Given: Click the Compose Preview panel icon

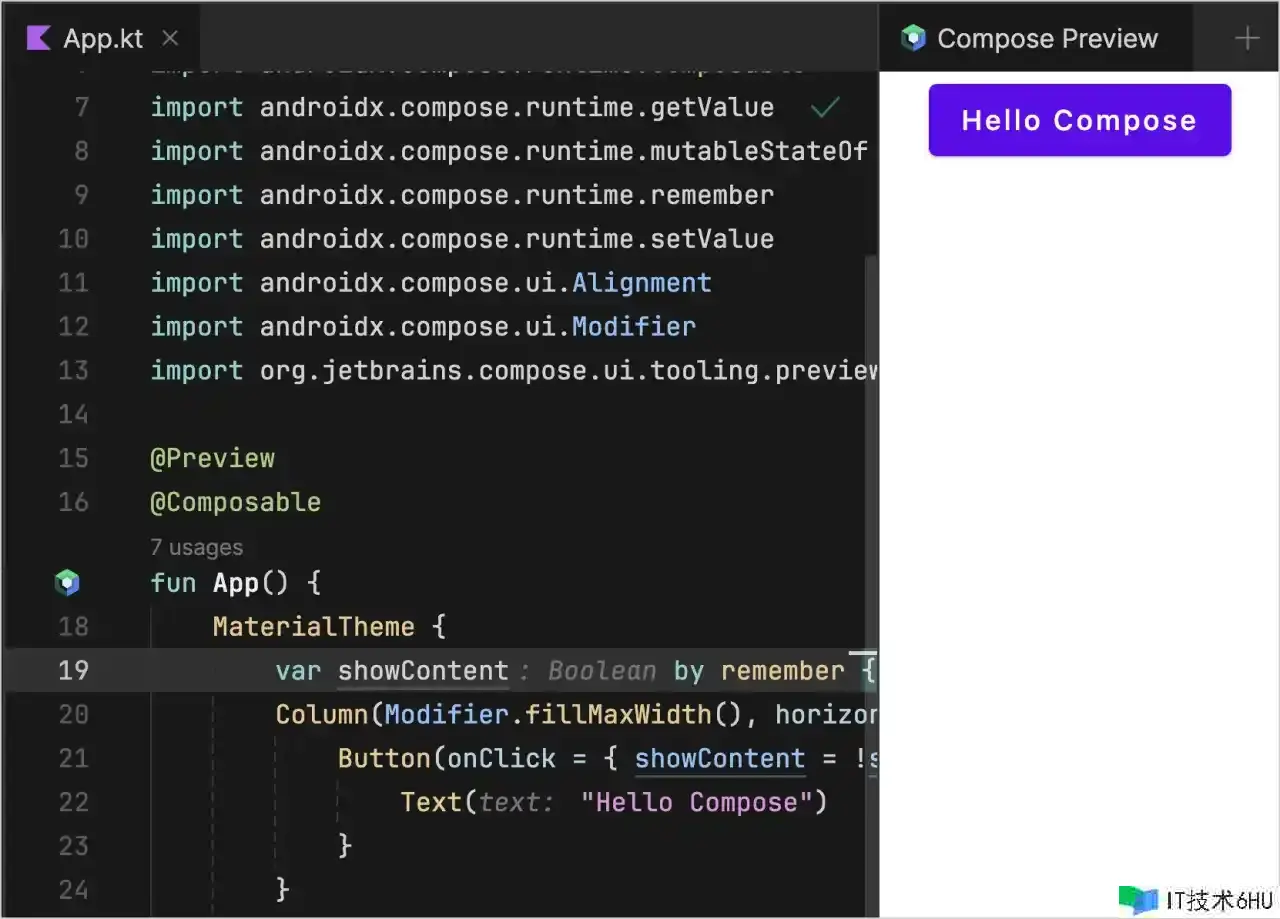Looking at the screenshot, I should pos(913,39).
